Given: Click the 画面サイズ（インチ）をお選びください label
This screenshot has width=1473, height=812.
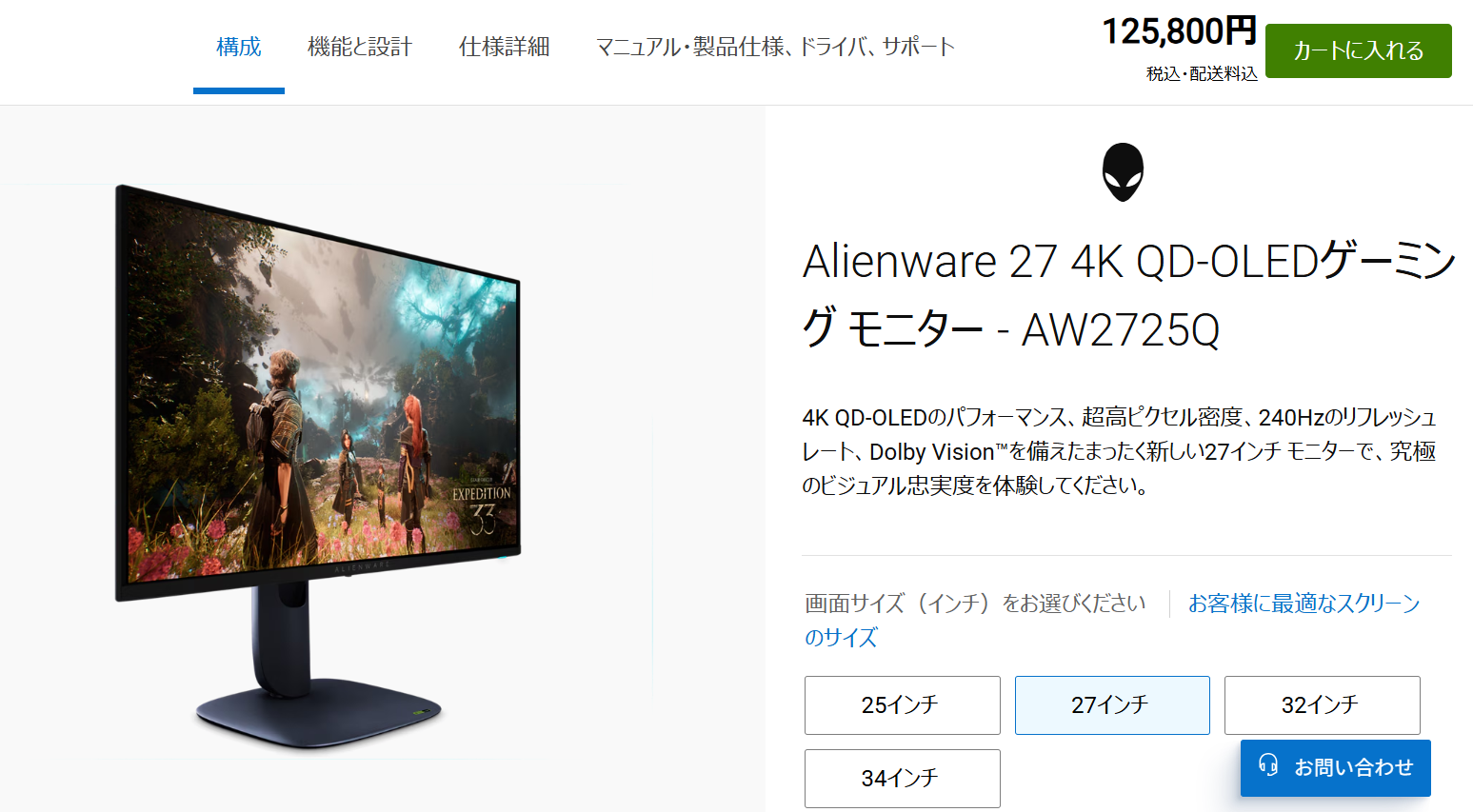Looking at the screenshot, I should (975, 604).
